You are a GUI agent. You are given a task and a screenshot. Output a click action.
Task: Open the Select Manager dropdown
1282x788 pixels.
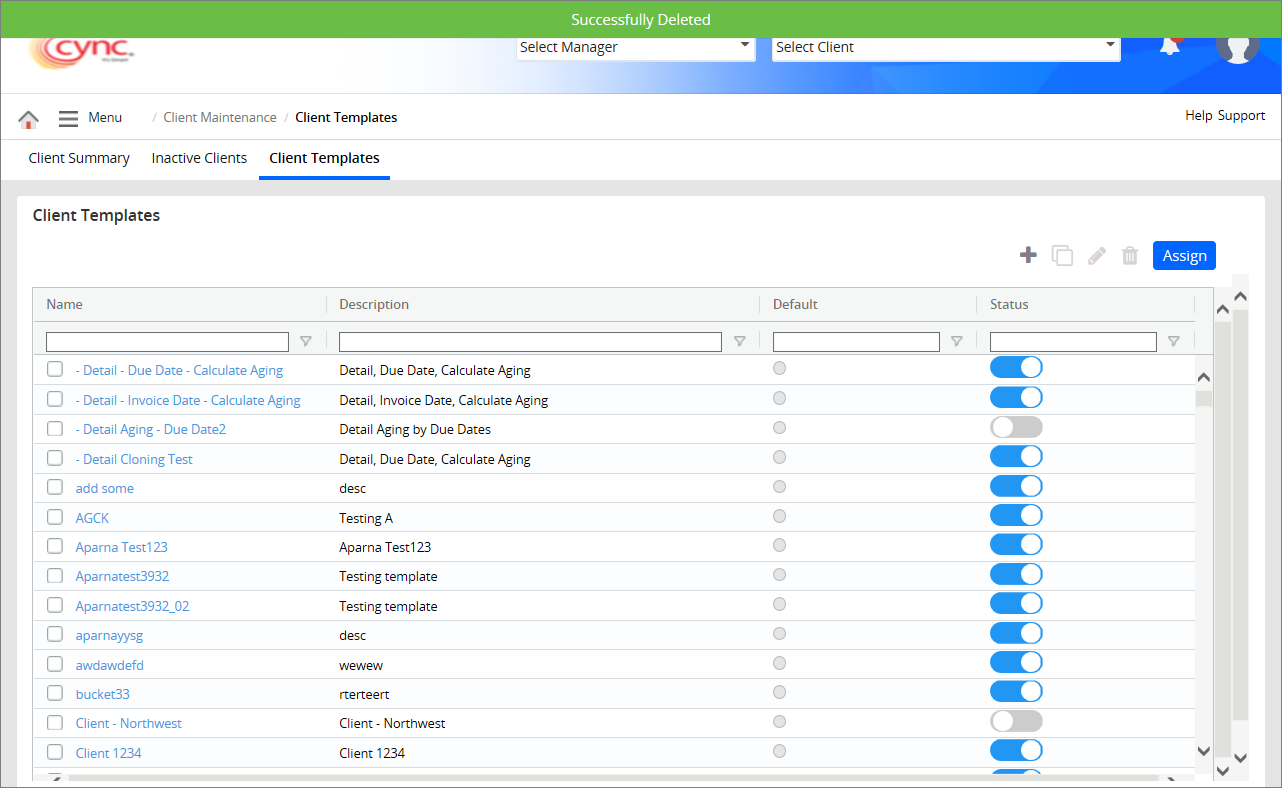635,47
